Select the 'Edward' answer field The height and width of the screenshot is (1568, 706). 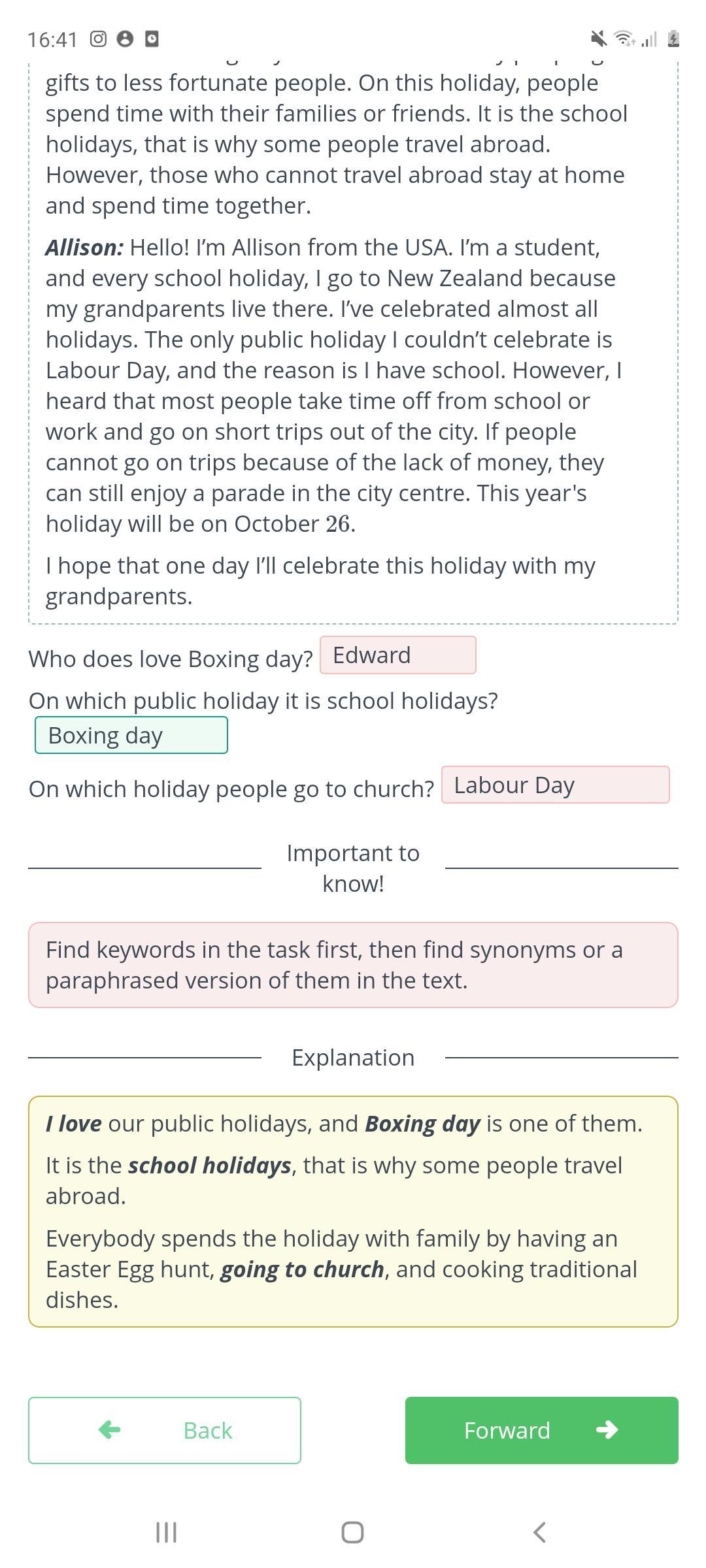tap(397, 655)
